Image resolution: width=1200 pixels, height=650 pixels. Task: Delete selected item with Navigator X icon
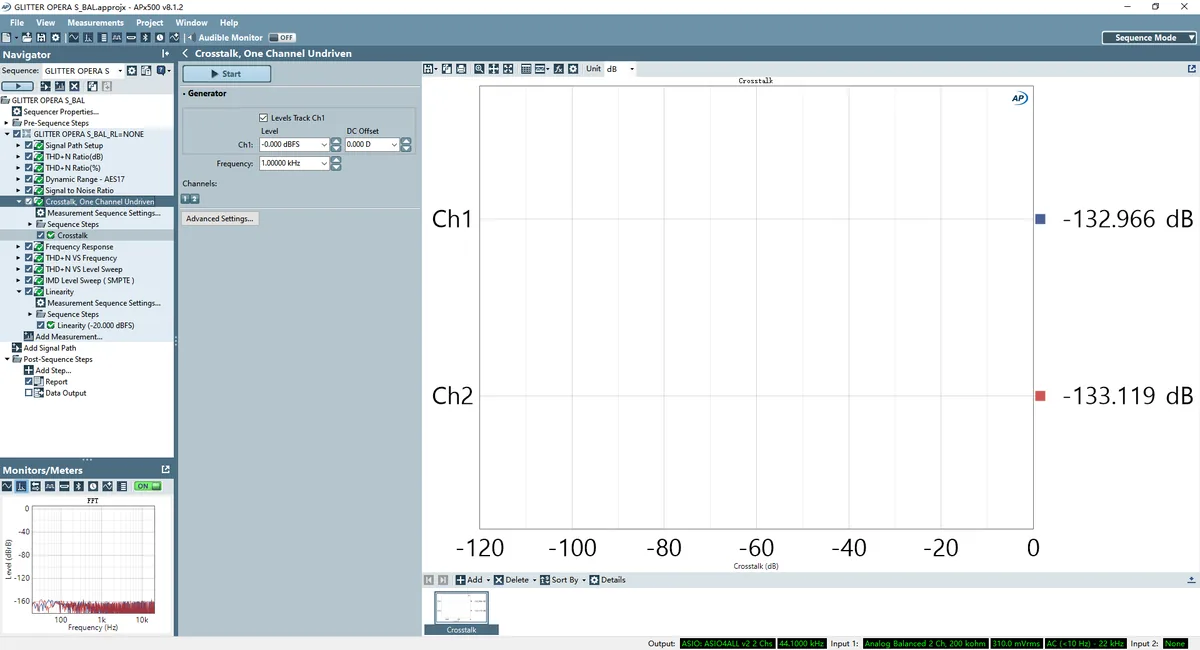point(74,87)
